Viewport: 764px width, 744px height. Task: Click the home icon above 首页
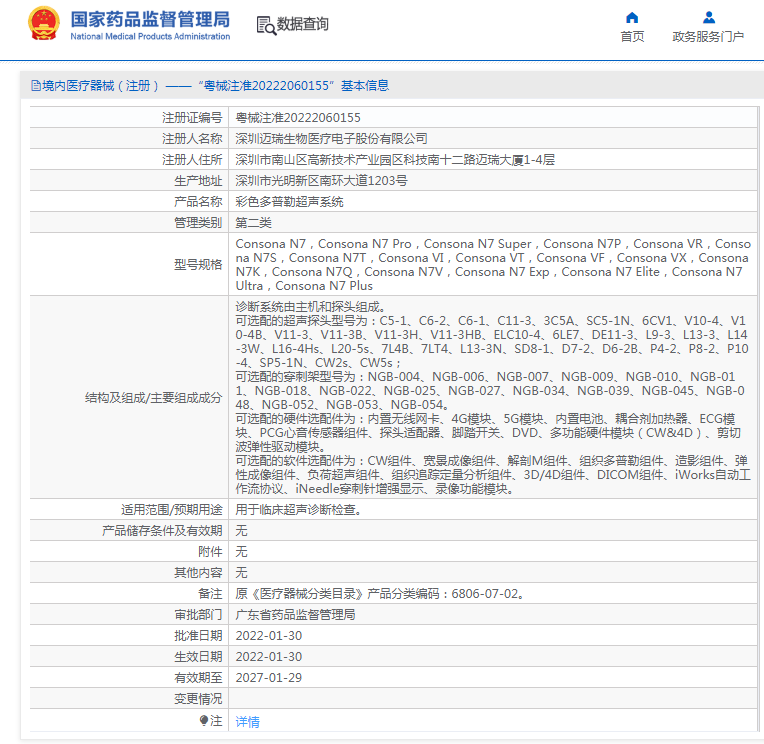tap(631, 17)
